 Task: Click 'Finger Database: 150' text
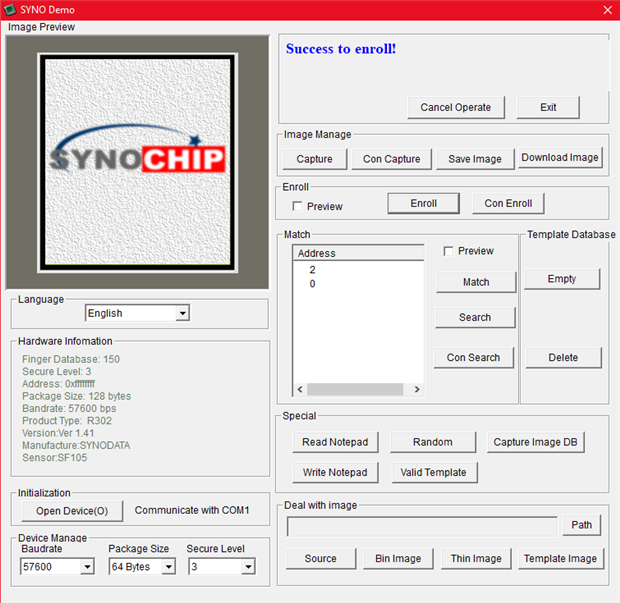pos(71,359)
